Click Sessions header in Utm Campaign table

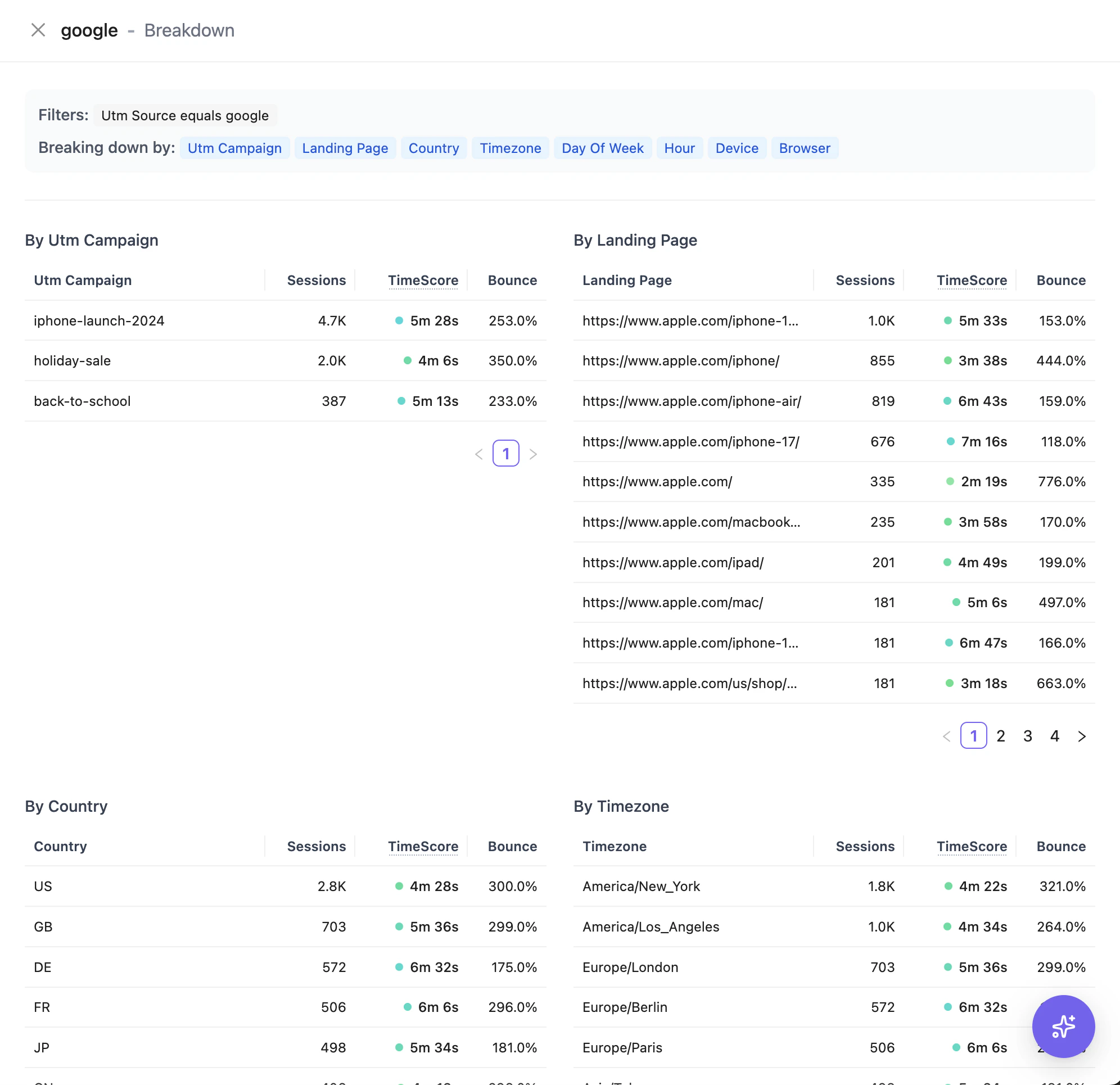pos(316,281)
